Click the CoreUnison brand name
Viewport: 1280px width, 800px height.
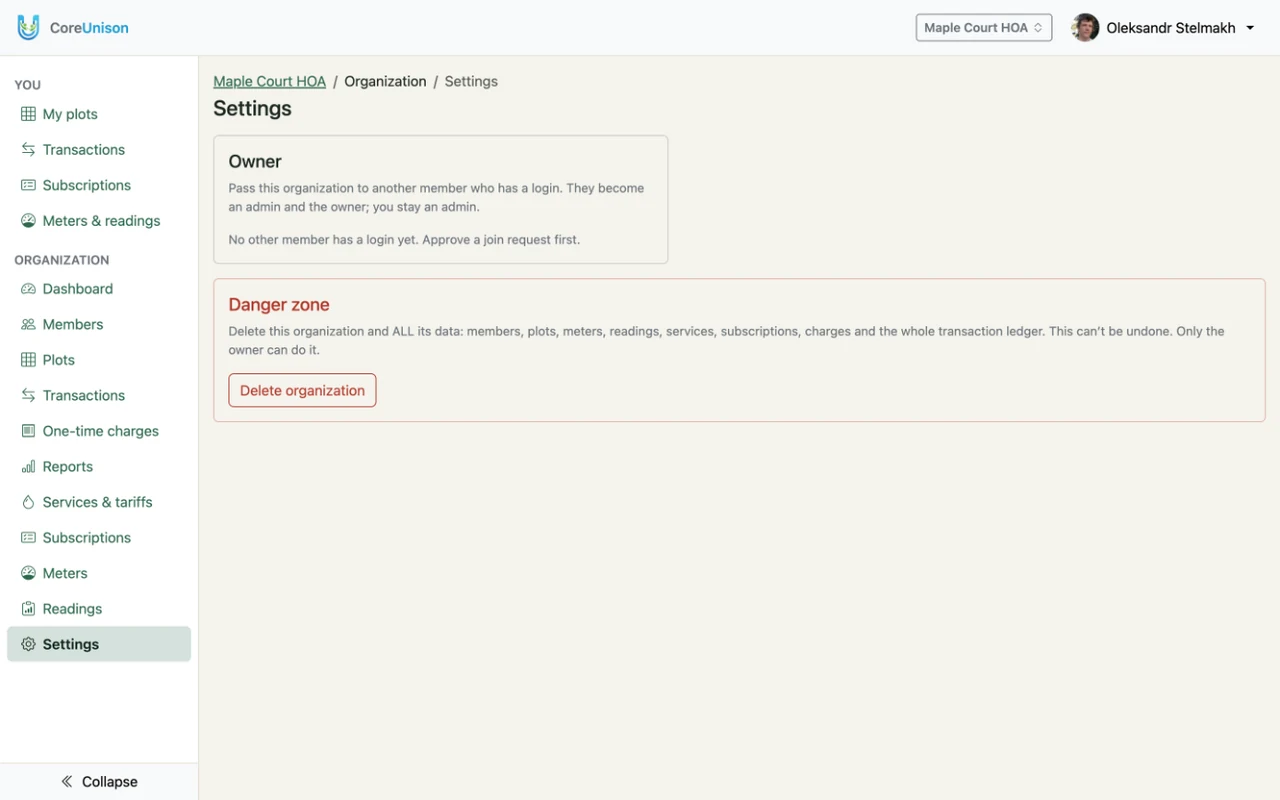click(89, 28)
